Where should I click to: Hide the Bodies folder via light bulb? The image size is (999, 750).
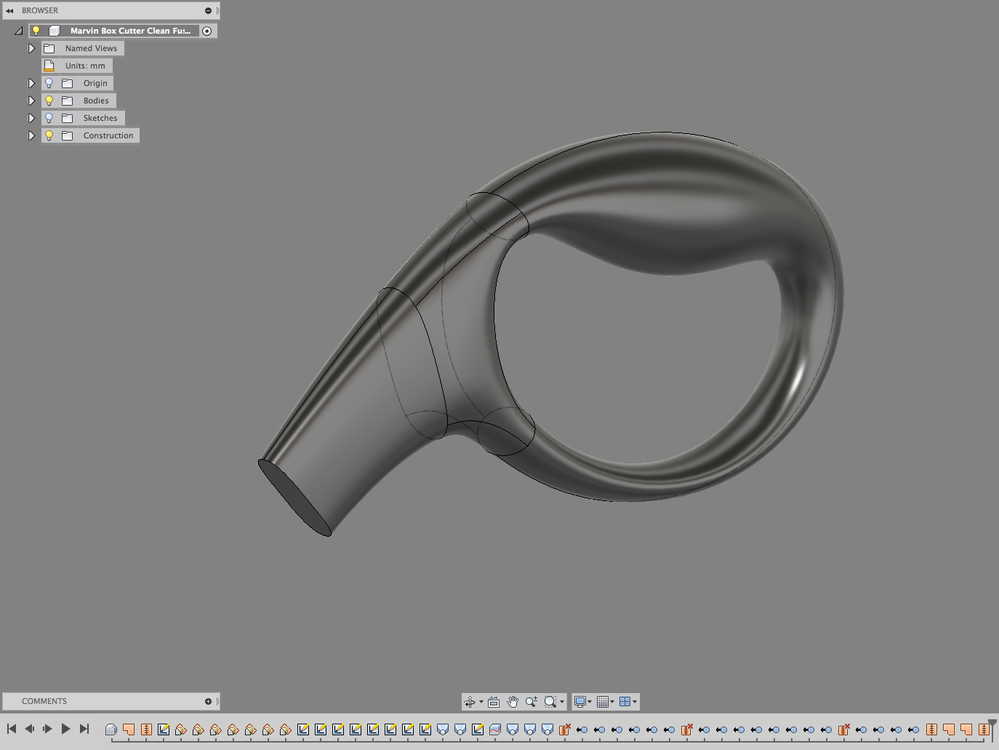49,101
